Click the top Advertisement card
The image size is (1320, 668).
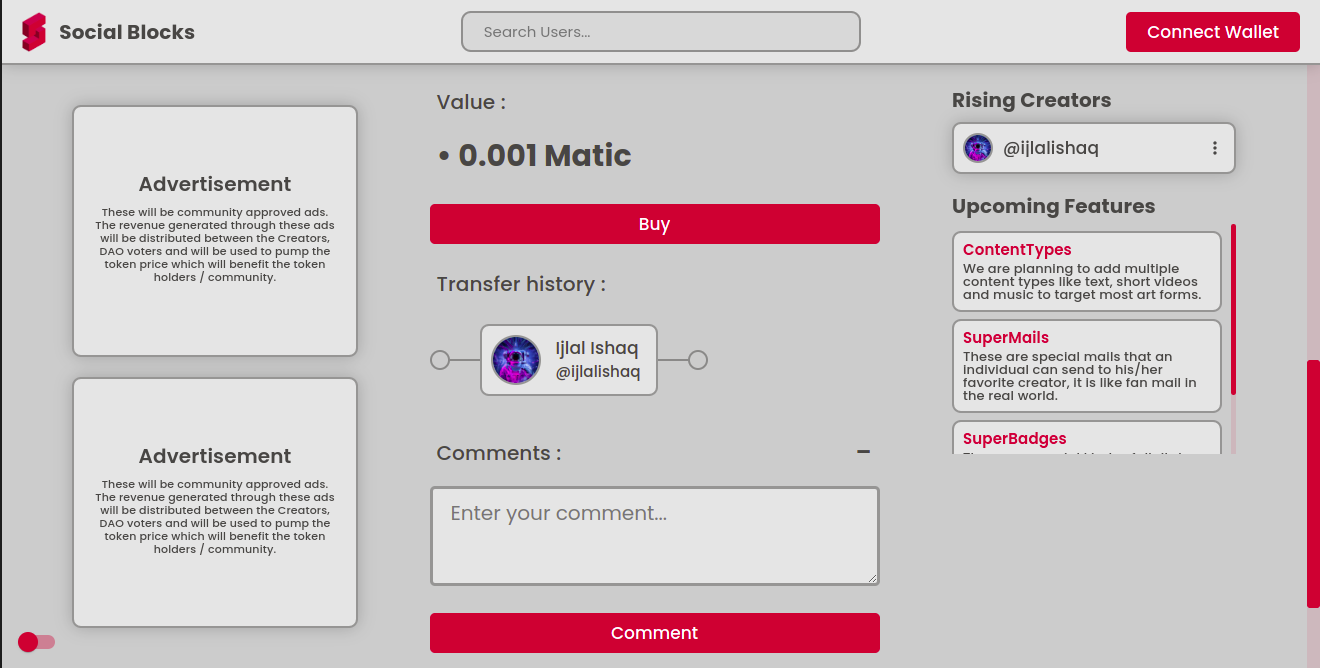(x=215, y=231)
